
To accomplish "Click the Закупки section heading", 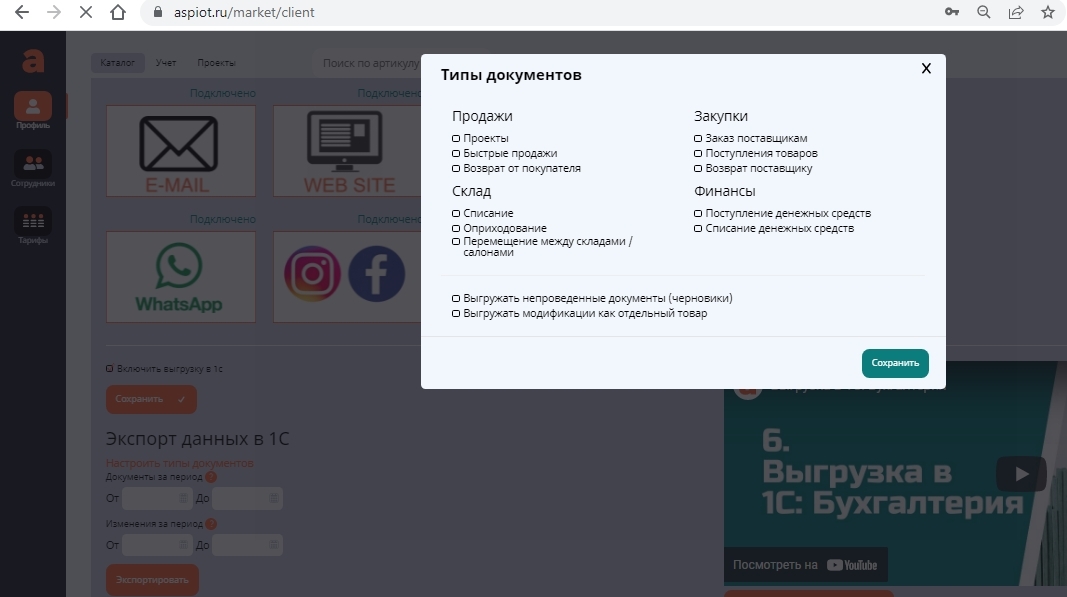I will tap(721, 116).
